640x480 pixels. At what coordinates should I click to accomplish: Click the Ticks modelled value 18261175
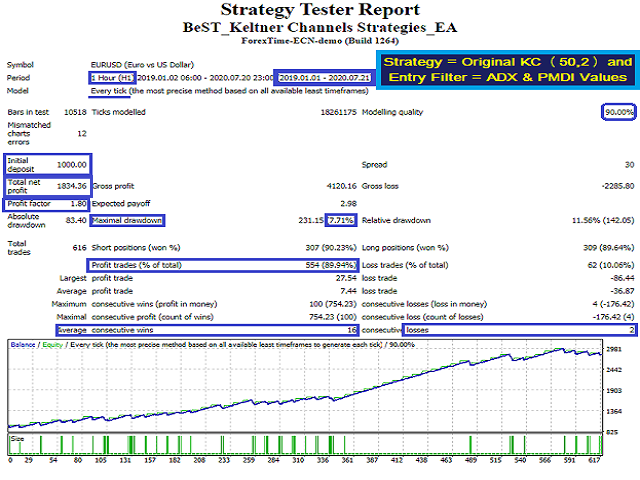(x=338, y=112)
